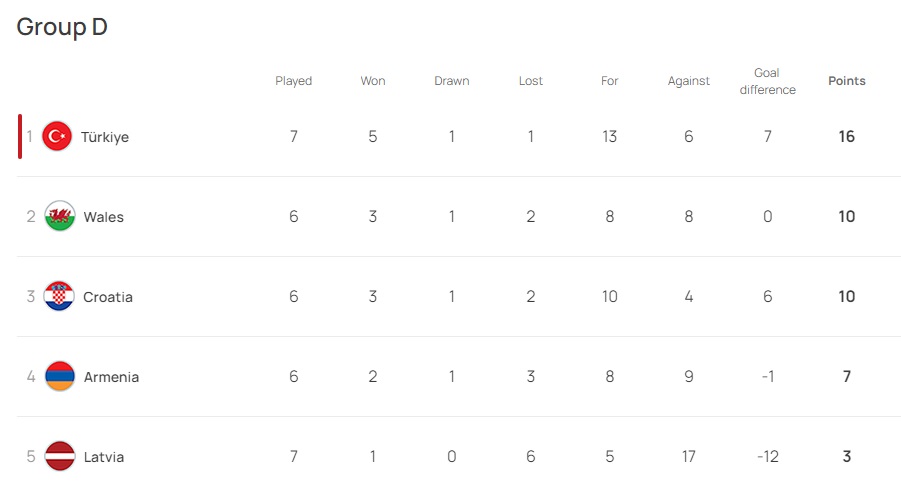Click the Türkiye flag icon

click(x=58, y=136)
